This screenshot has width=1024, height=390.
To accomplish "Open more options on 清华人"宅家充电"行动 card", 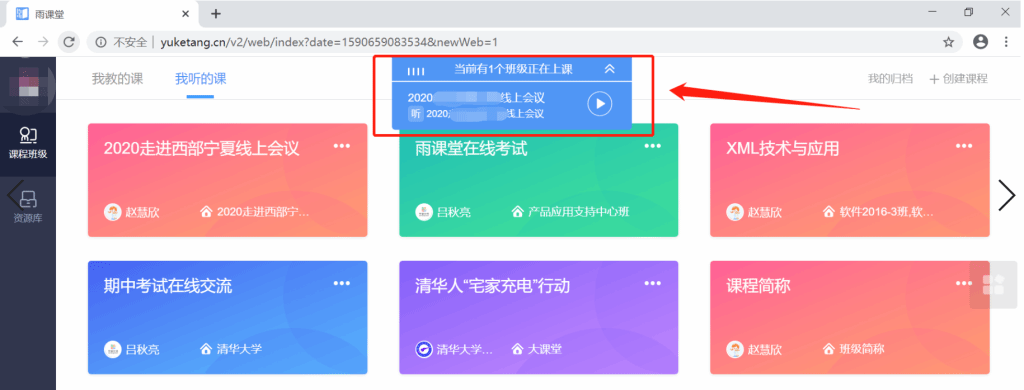I will (x=652, y=283).
